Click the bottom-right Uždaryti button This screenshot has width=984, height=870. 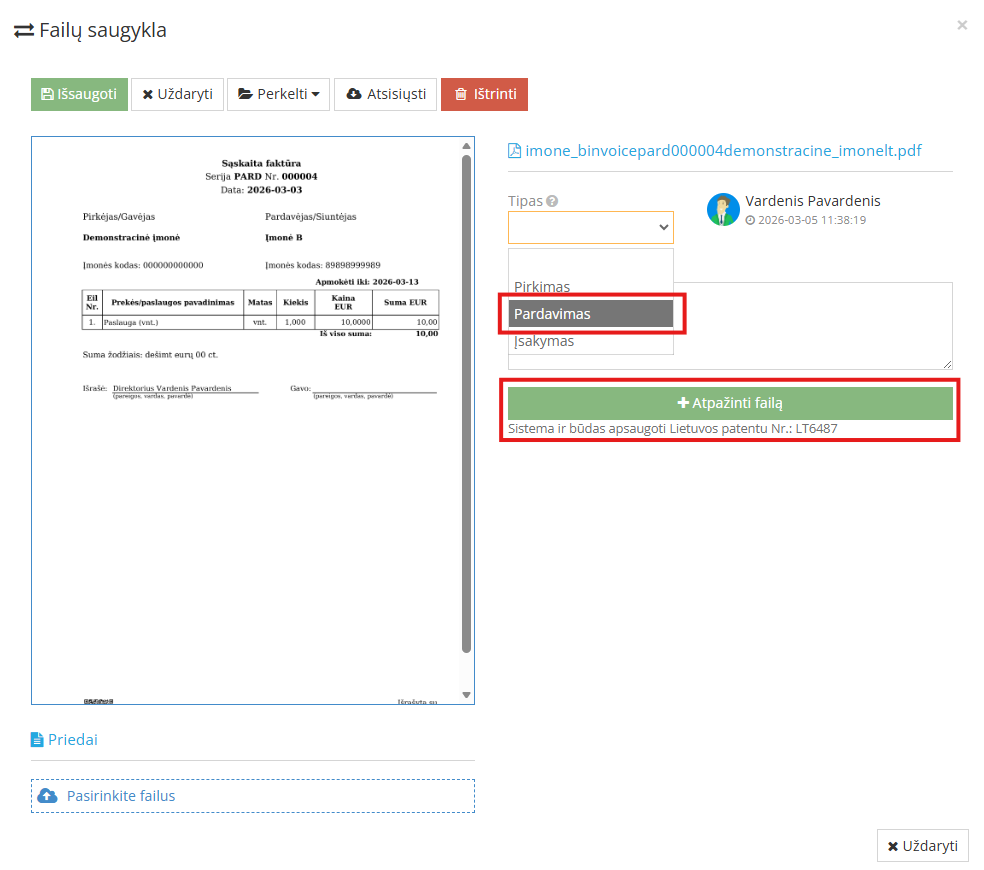(922, 846)
